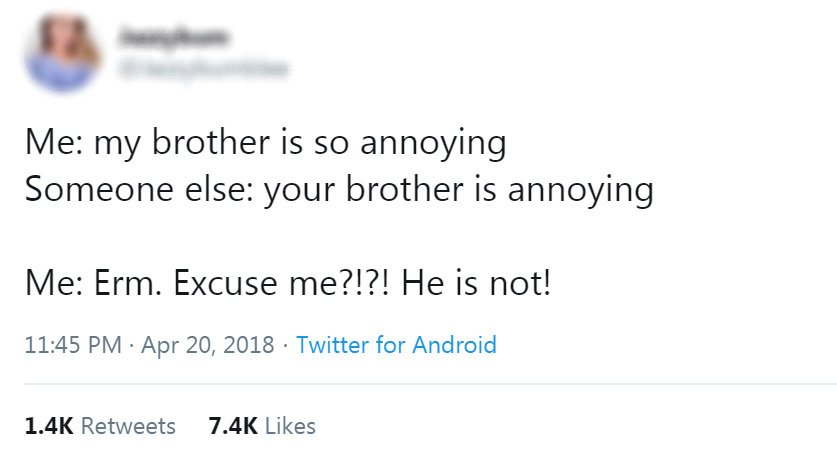The width and height of the screenshot is (837, 455).
Task: Click the Apr 20, 2018 date
Action: (208, 344)
